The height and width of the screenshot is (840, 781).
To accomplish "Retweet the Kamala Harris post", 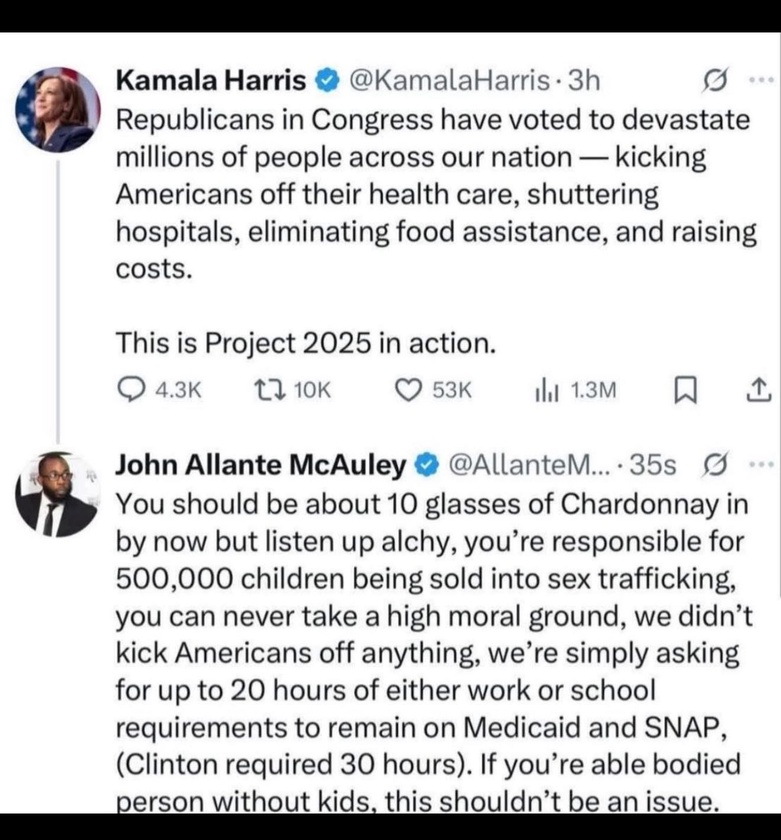I will [x=292, y=390].
